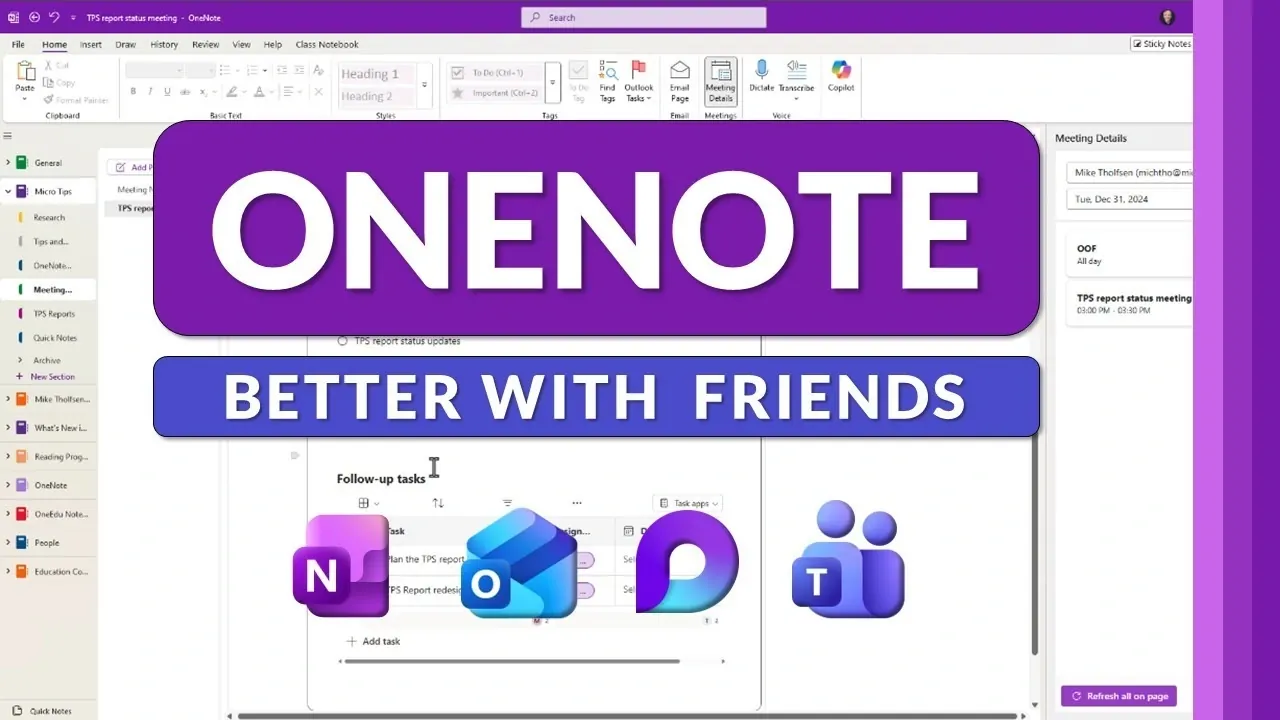Collapse the Micro Tips notebook
The image size is (1280, 720).
[9, 191]
